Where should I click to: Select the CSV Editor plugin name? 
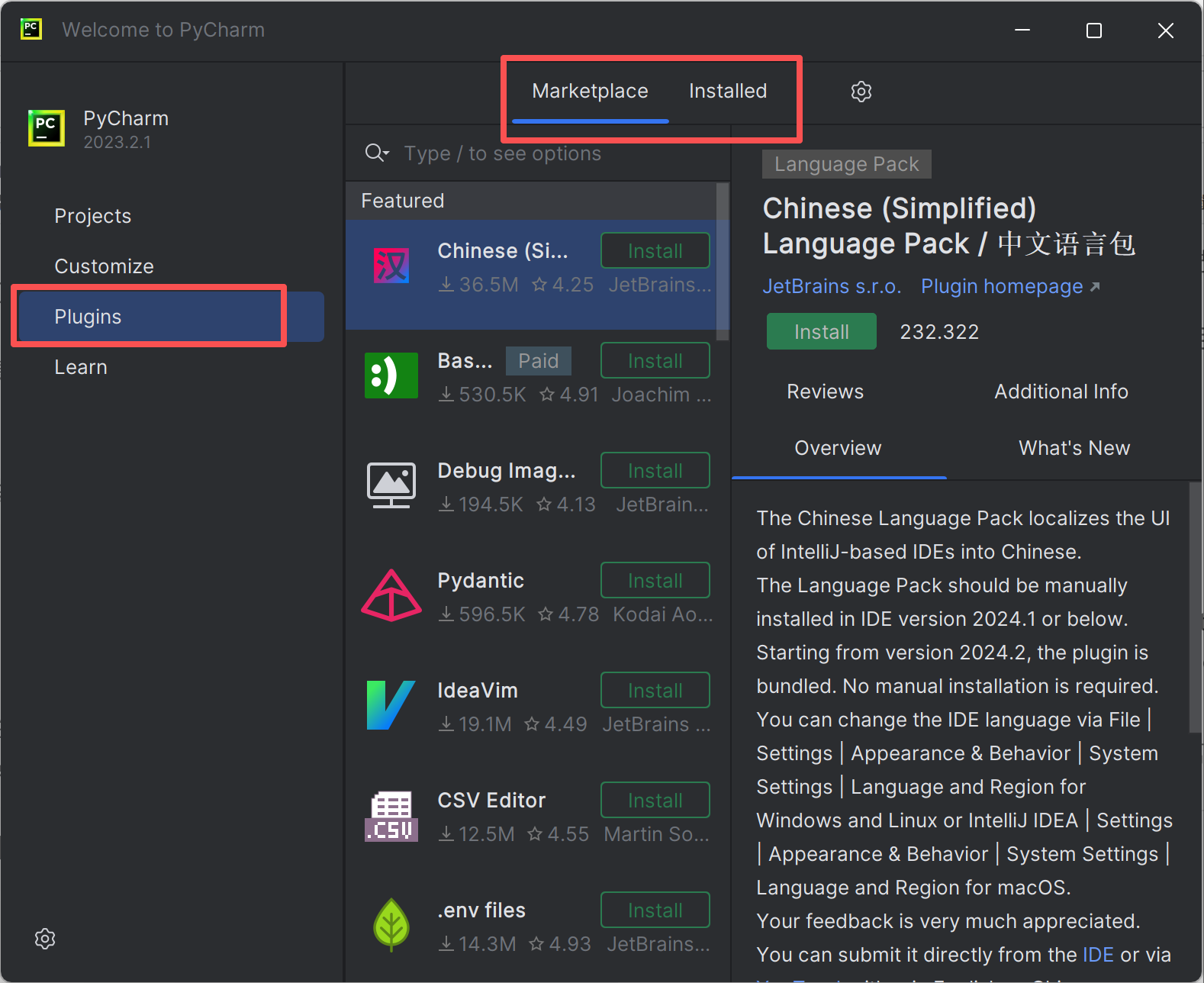pyautogui.click(x=491, y=801)
